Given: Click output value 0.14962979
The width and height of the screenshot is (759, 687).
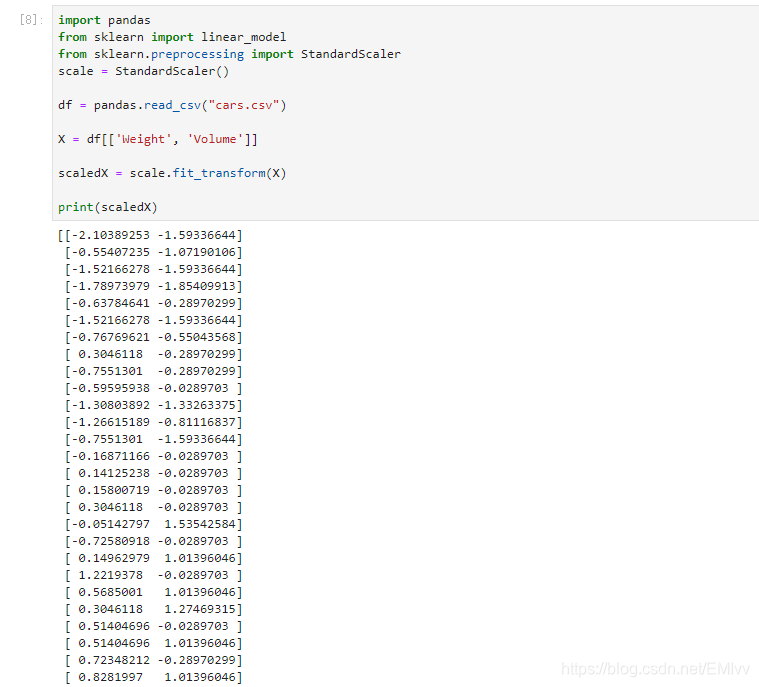Looking at the screenshot, I should pos(114,558).
